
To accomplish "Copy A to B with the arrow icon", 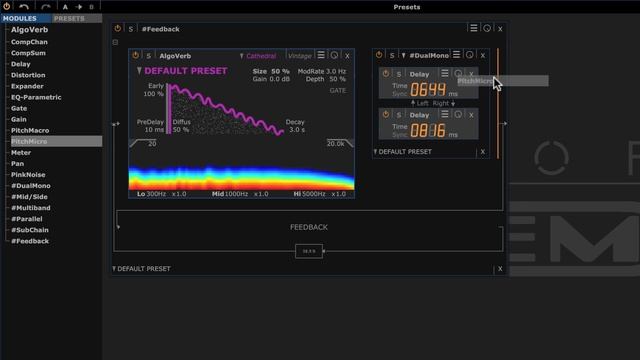I will [79, 7].
